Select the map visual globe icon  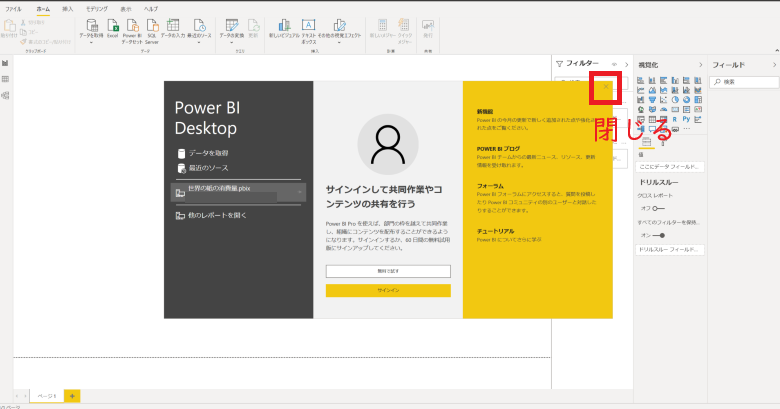pyautogui.click(x=641, y=109)
